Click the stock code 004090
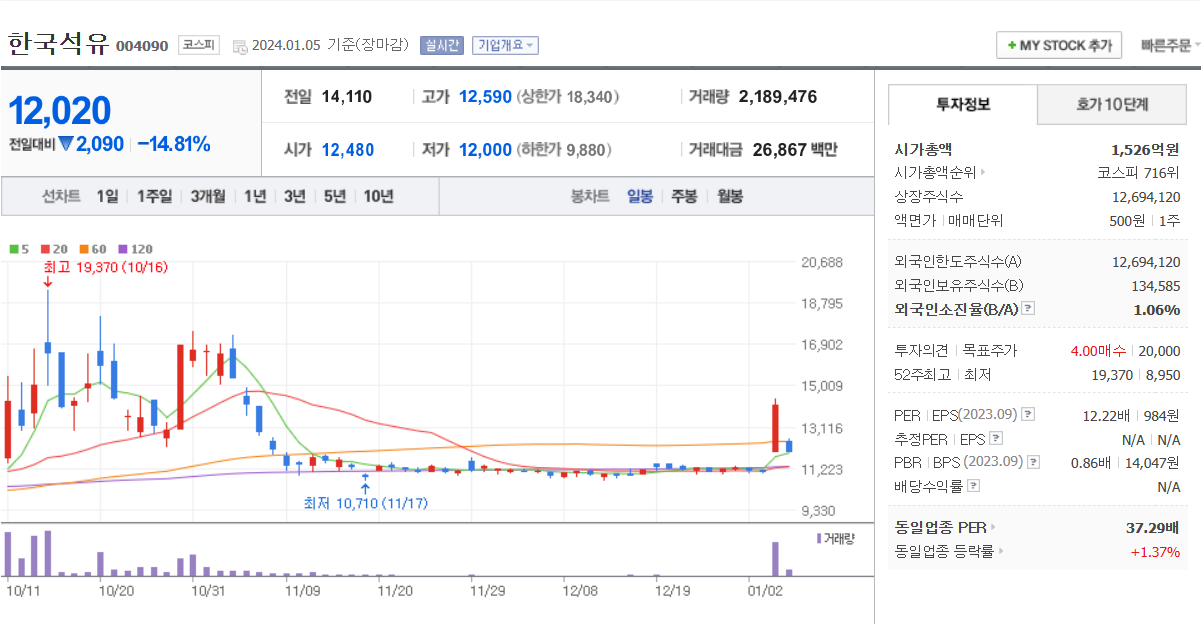The image size is (1202, 624). [142, 46]
